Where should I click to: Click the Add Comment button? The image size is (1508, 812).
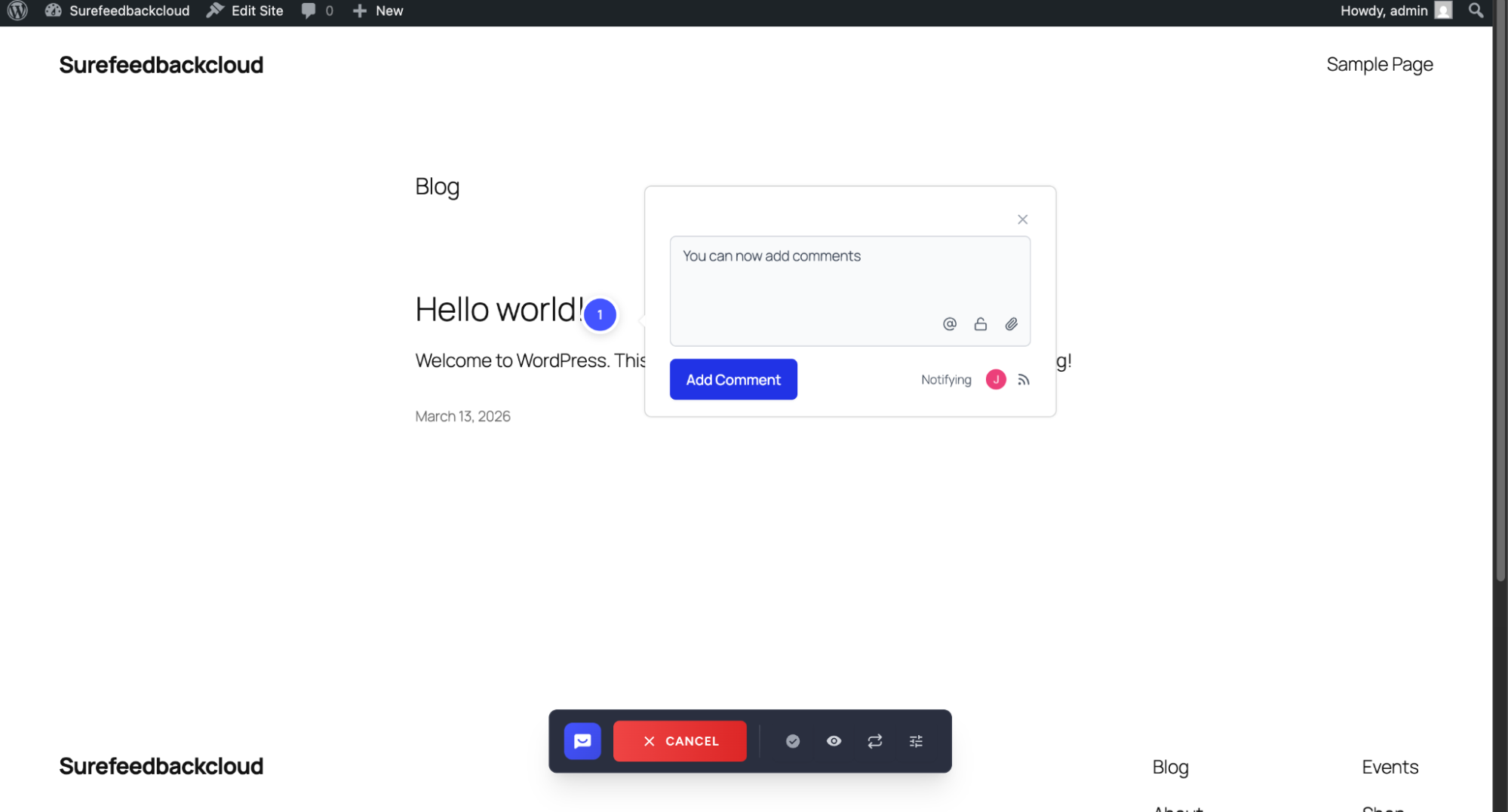coord(733,379)
